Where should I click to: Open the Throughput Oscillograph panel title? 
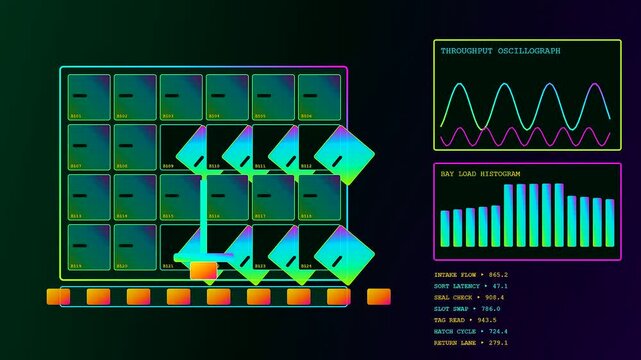tap(500, 51)
